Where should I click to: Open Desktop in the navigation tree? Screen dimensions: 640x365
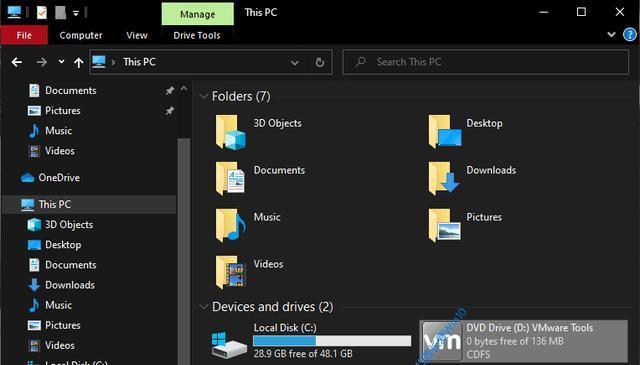63,245
